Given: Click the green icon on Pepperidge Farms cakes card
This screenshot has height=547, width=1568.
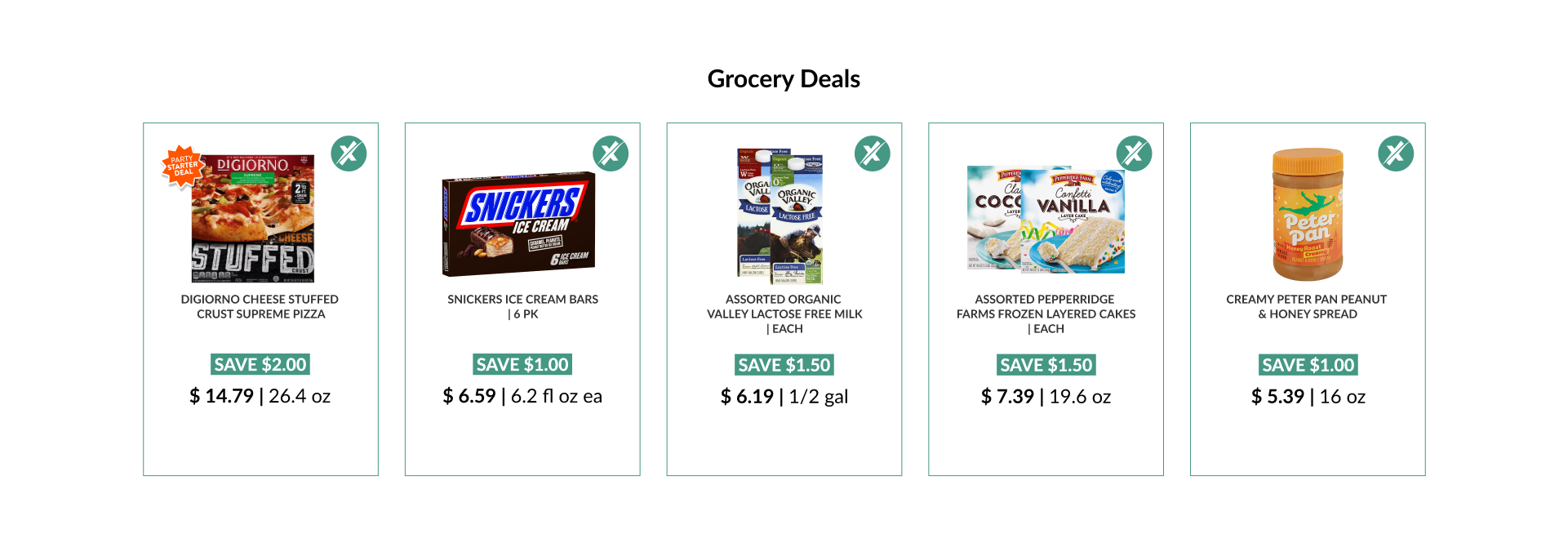Looking at the screenshot, I should coord(1135,153).
